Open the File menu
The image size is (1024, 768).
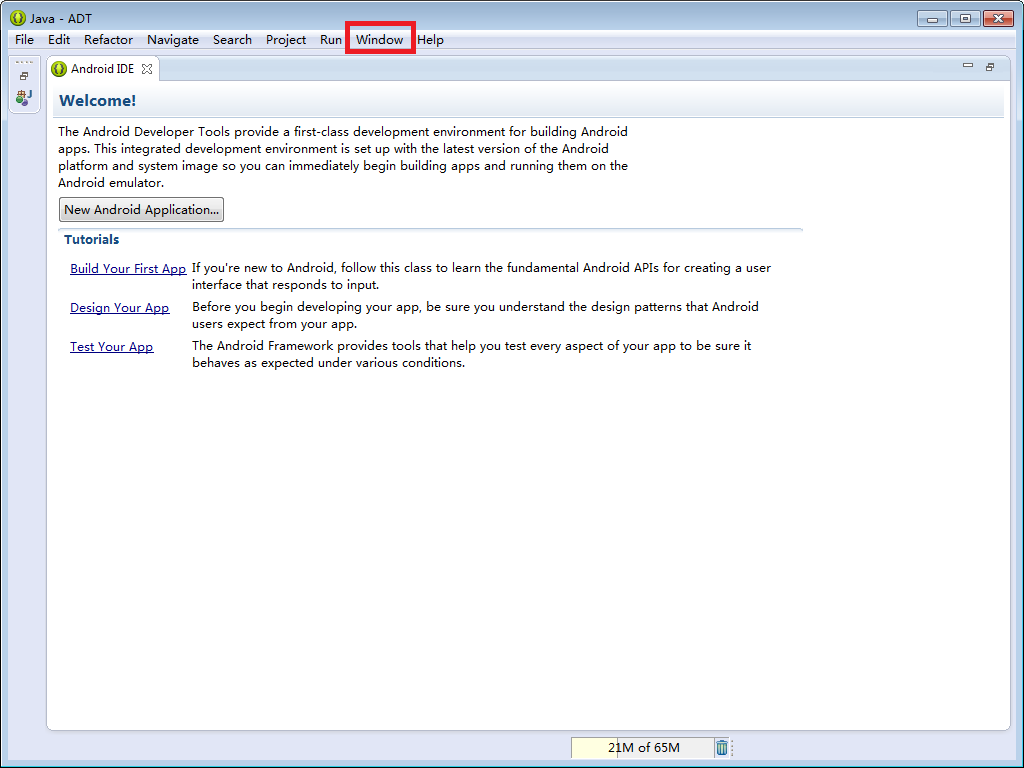(24, 40)
